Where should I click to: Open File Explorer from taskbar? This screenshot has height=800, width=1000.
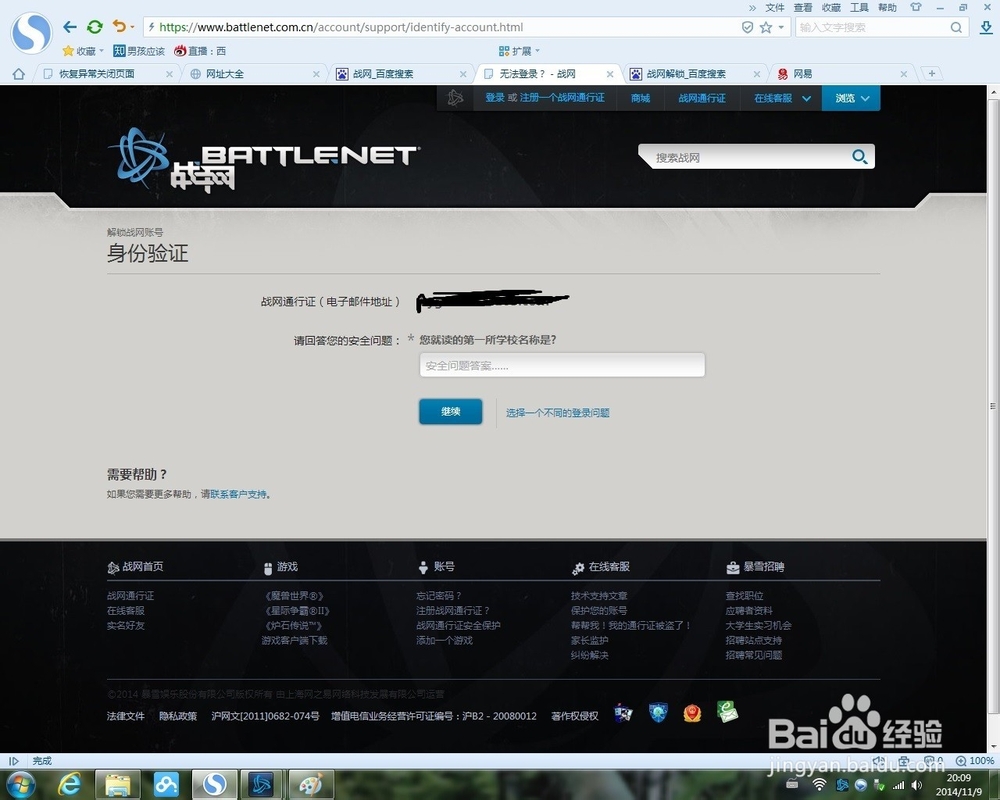click(118, 785)
